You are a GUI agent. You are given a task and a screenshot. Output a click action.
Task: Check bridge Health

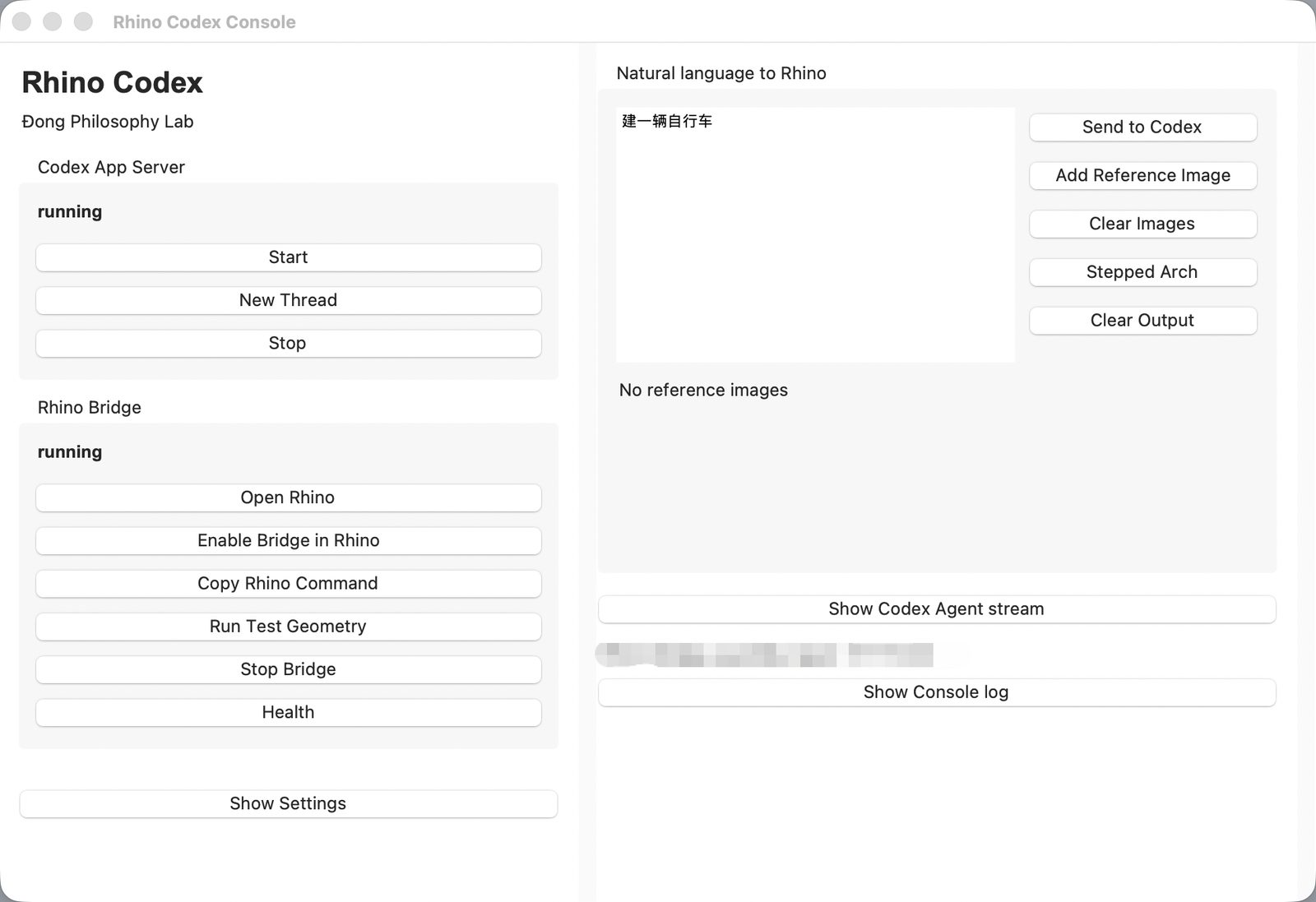[288, 712]
